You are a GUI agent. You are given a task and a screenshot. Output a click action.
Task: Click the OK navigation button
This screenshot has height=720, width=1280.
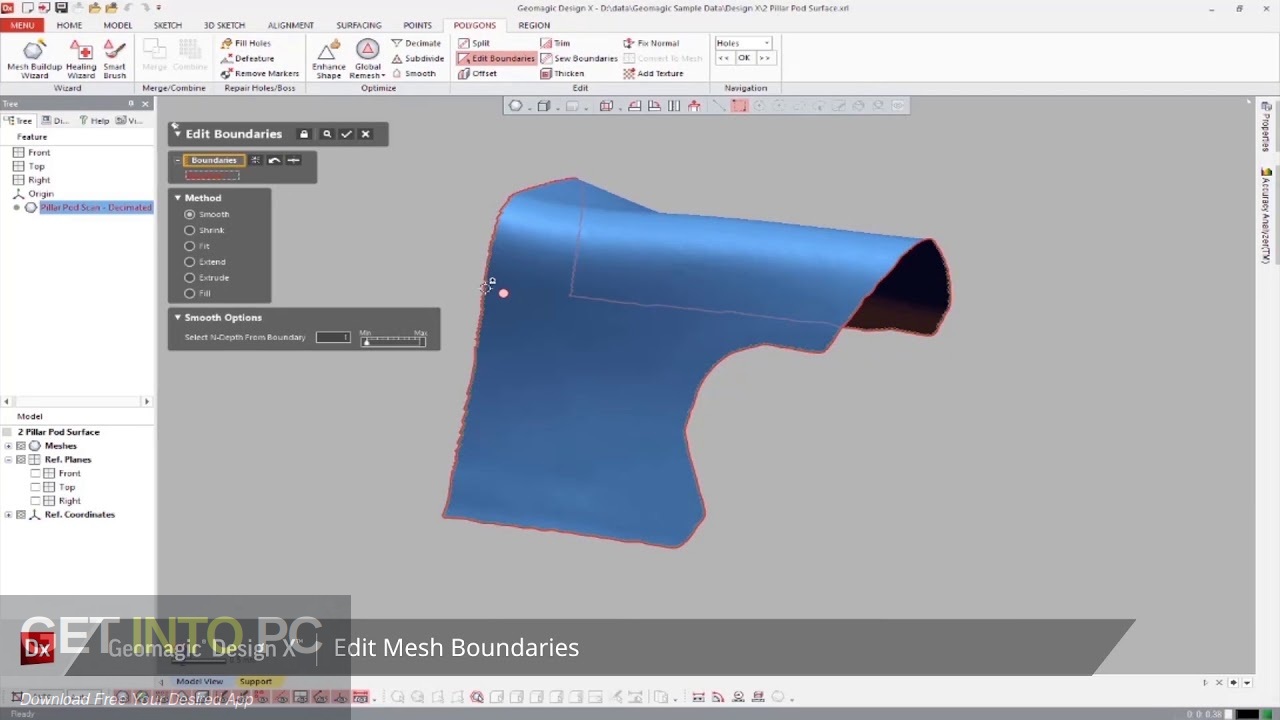(x=743, y=58)
